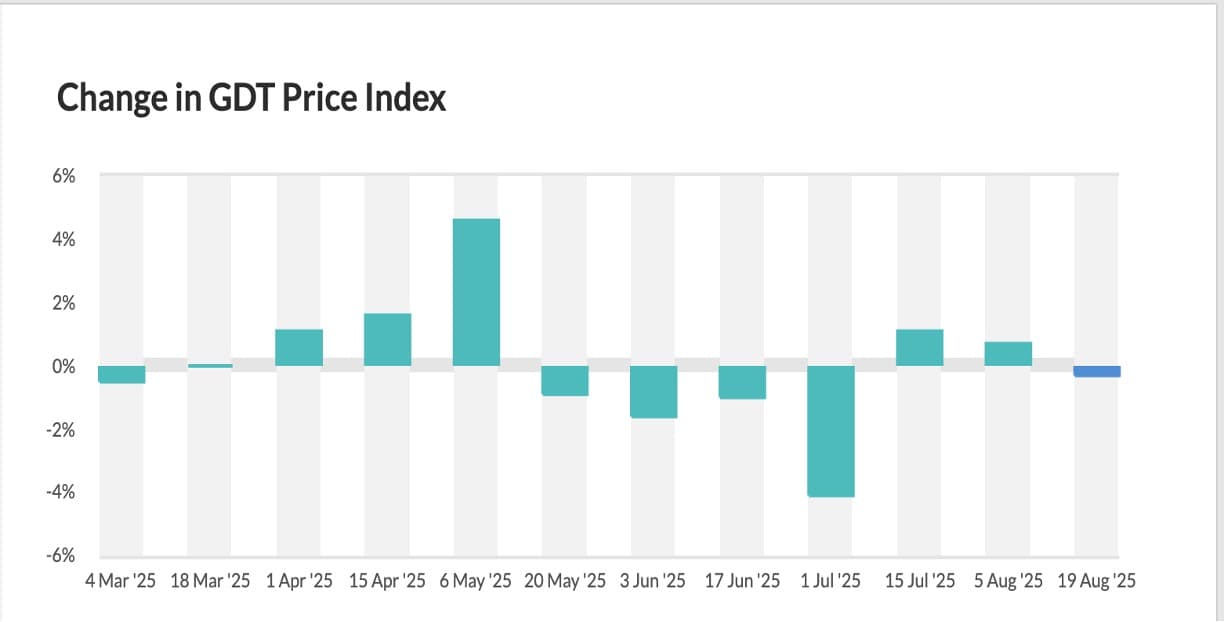Click the "19 Aug '25" x-axis date label
Screen dimensions: 1224x622
[x=1097, y=581]
